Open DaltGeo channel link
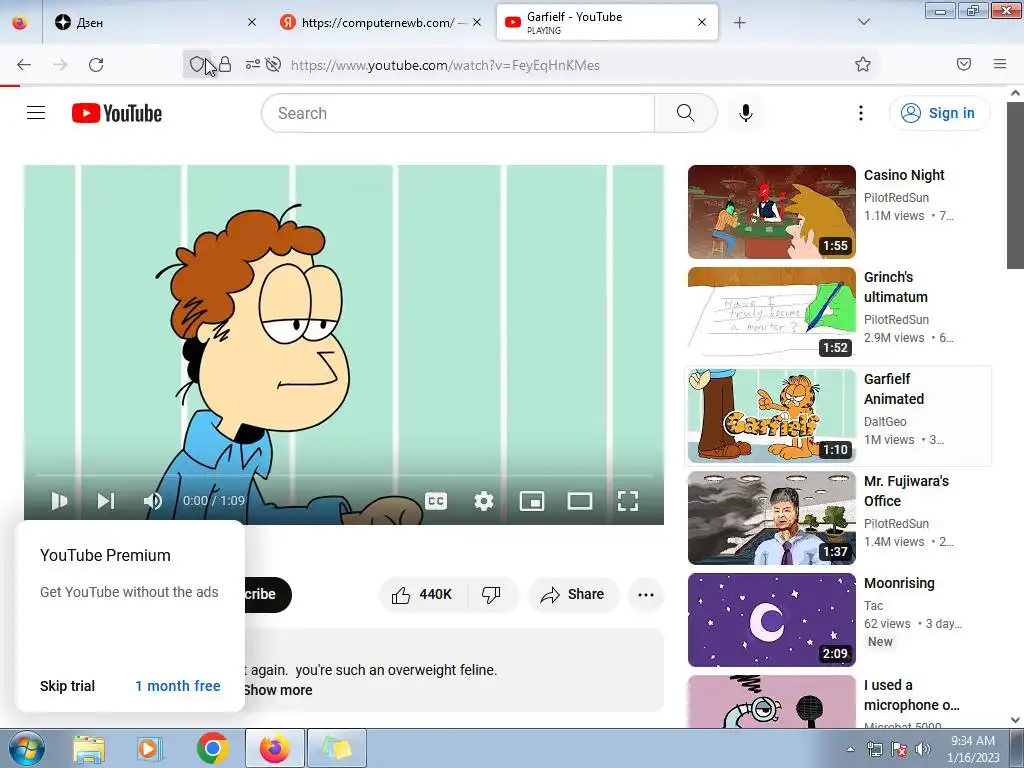The image size is (1024, 768). click(x=885, y=422)
